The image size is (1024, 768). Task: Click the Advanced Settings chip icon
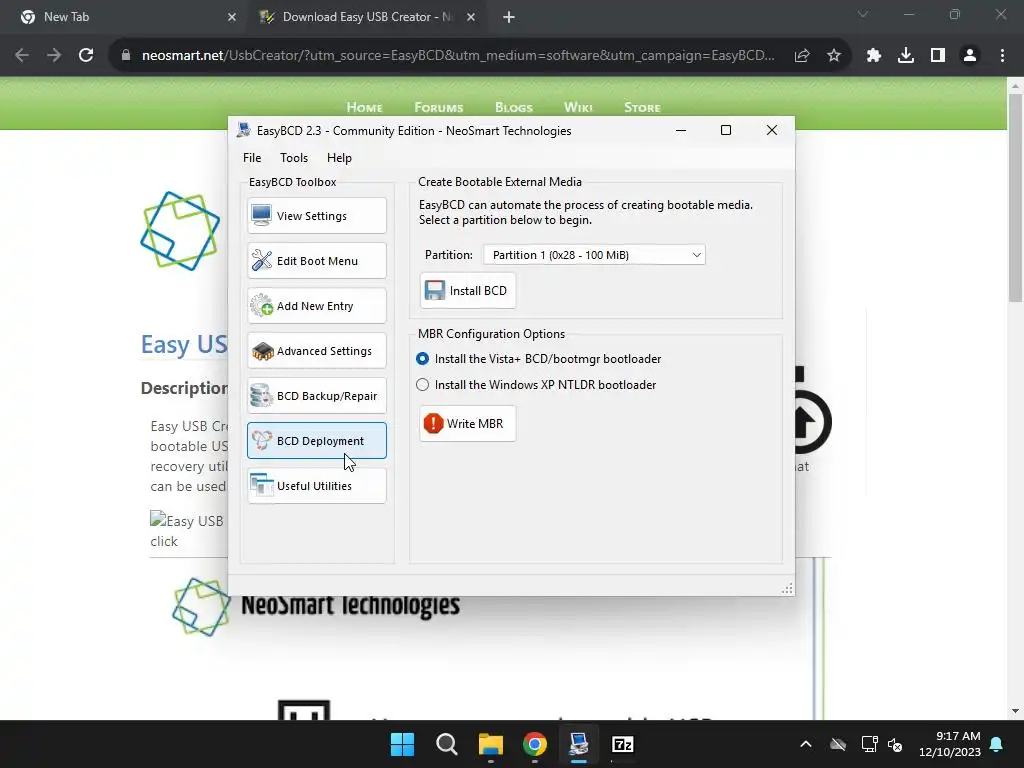[x=262, y=351]
